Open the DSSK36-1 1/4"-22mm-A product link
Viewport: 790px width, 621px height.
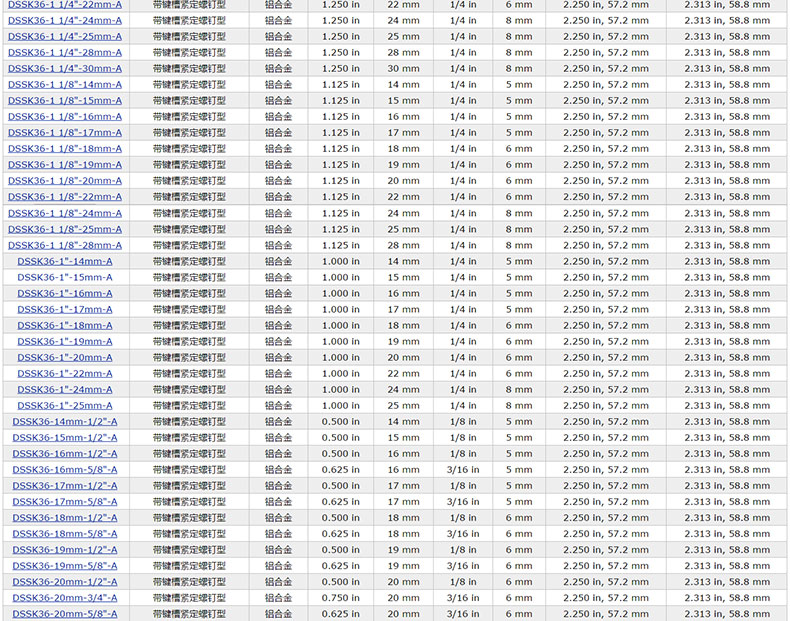point(65,4)
